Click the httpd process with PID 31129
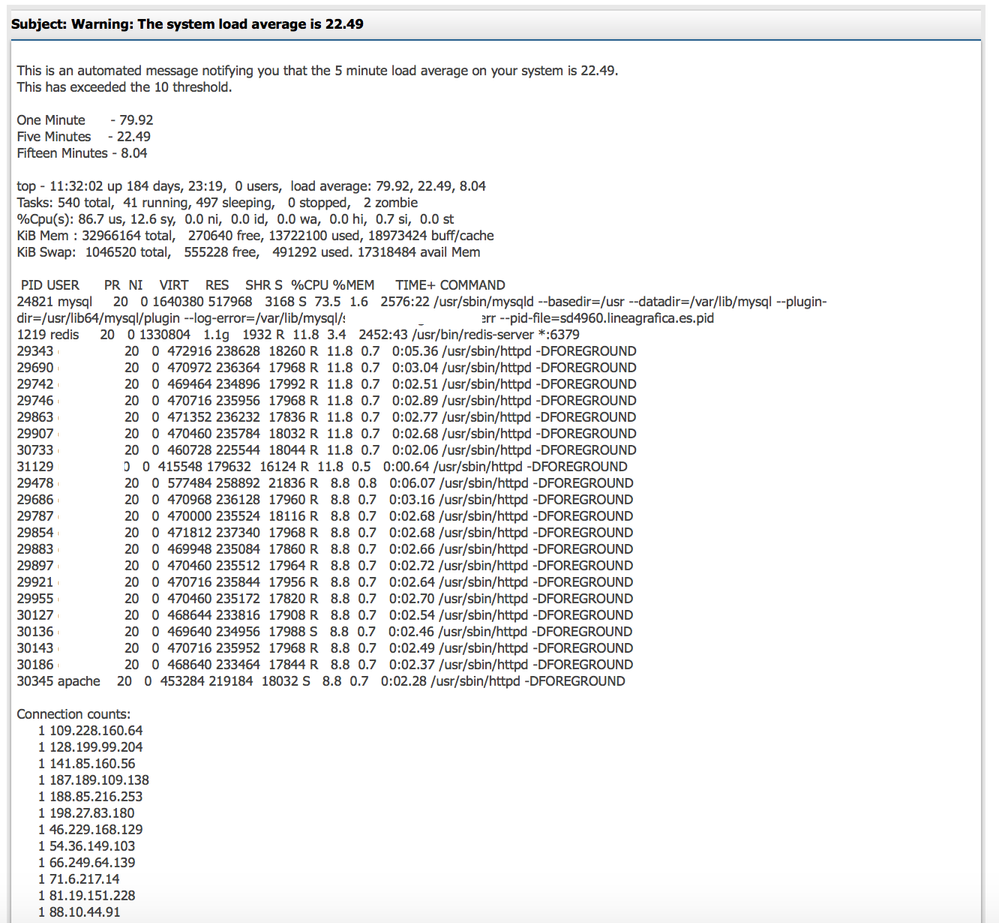The width and height of the screenshot is (999, 923). [x=37, y=466]
